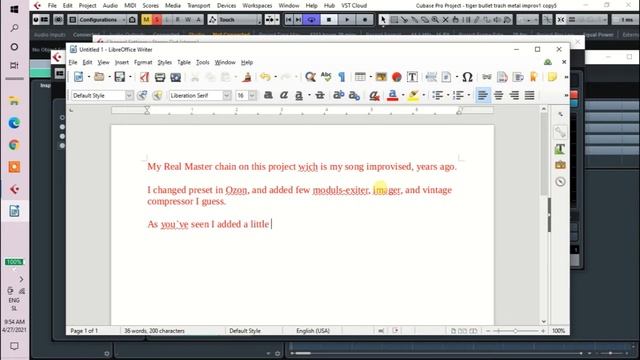
Task: Open Find and Replace icon
Action: (x=310, y=77)
